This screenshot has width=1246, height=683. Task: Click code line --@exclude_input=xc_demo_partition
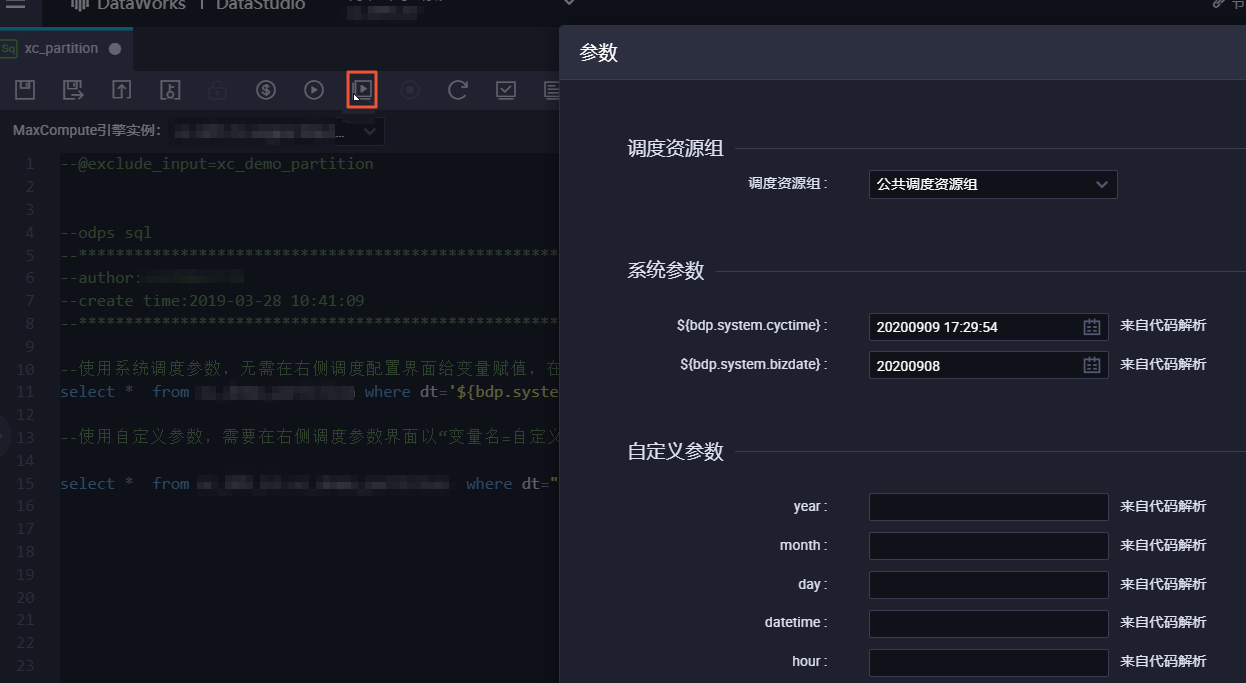[x=217, y=164]
